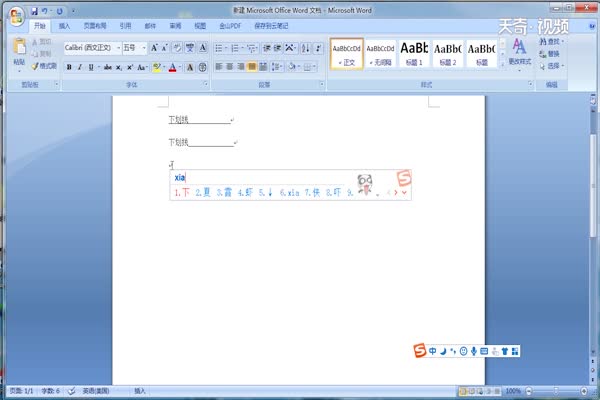The width and height of the screenshot is (600, 400).
Task: Open the 页面布局 ribbon tab
Action: point(95,25)
